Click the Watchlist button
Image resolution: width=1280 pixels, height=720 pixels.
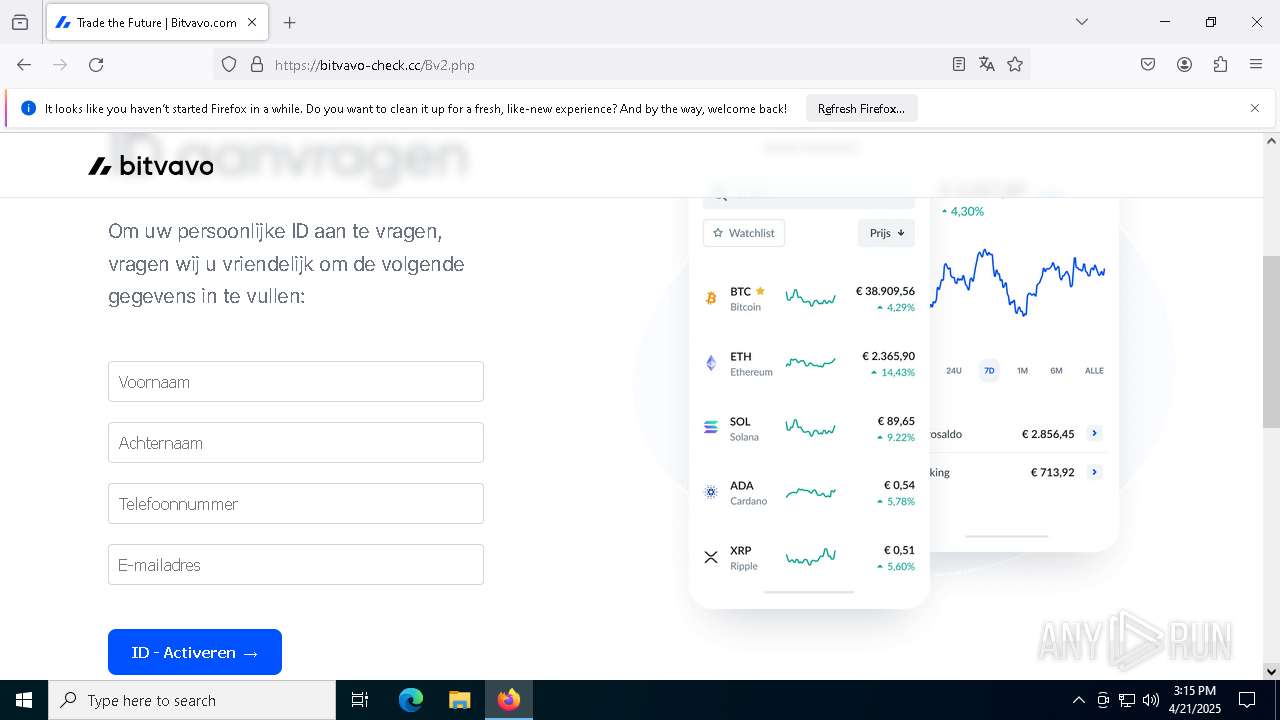[x=744, y=233]
